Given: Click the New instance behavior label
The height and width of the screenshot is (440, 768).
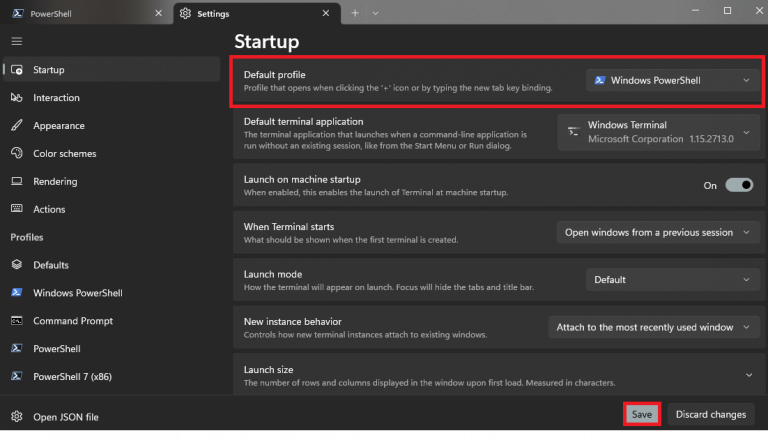Looking at the screenshot, I should (x=292, y=322).
